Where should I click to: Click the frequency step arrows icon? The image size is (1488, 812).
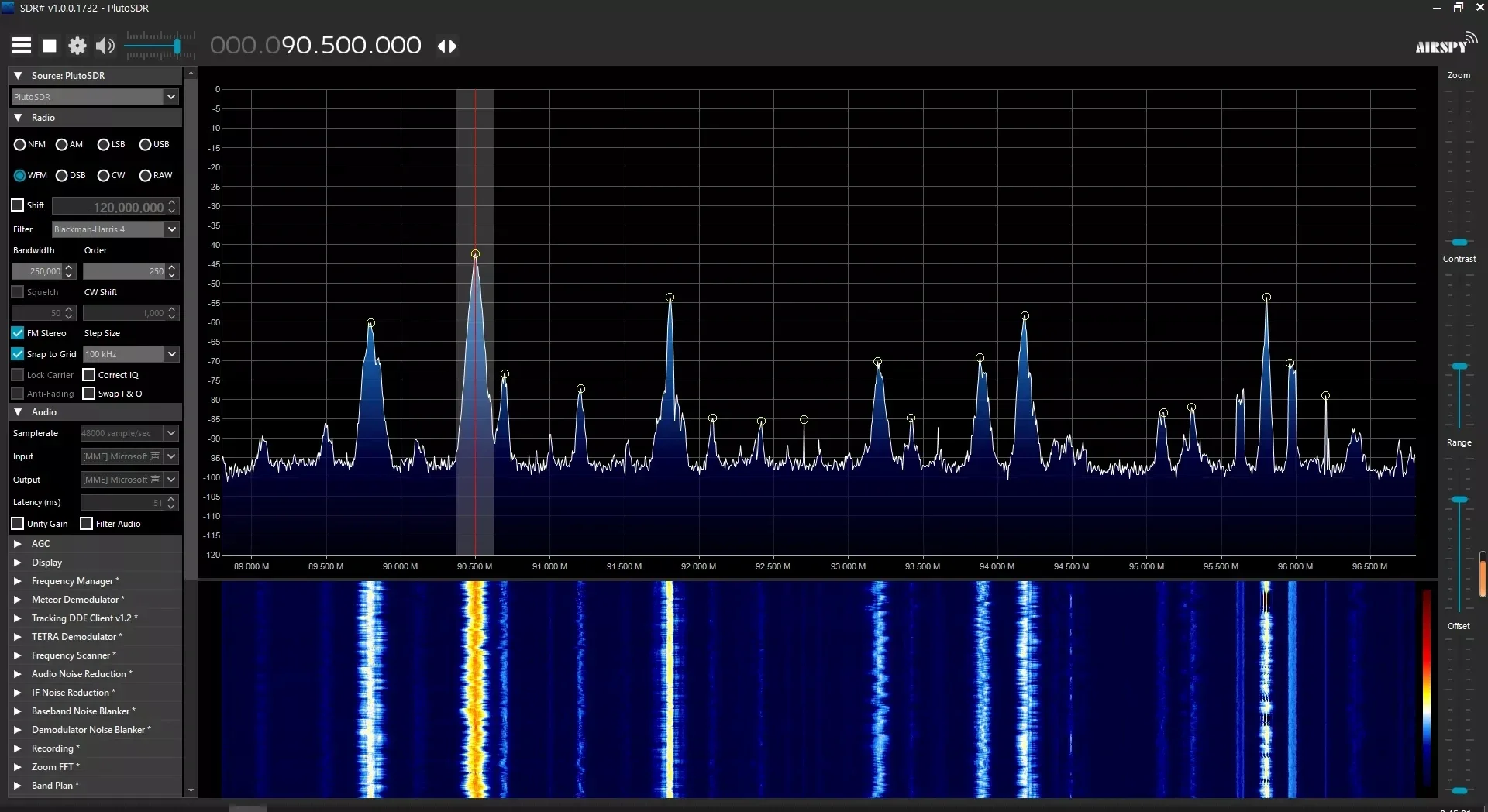(447, 46)
